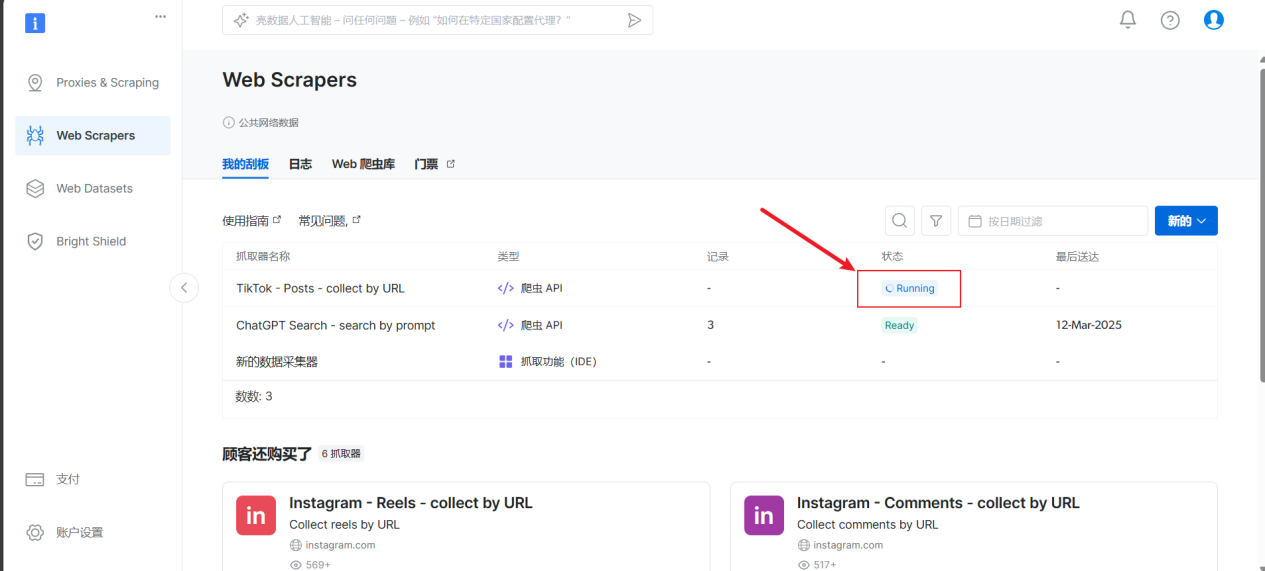Click the AI sparkle icon in search bar
1265x571 pixels.
pyautogui.click(x=241, y=20)
